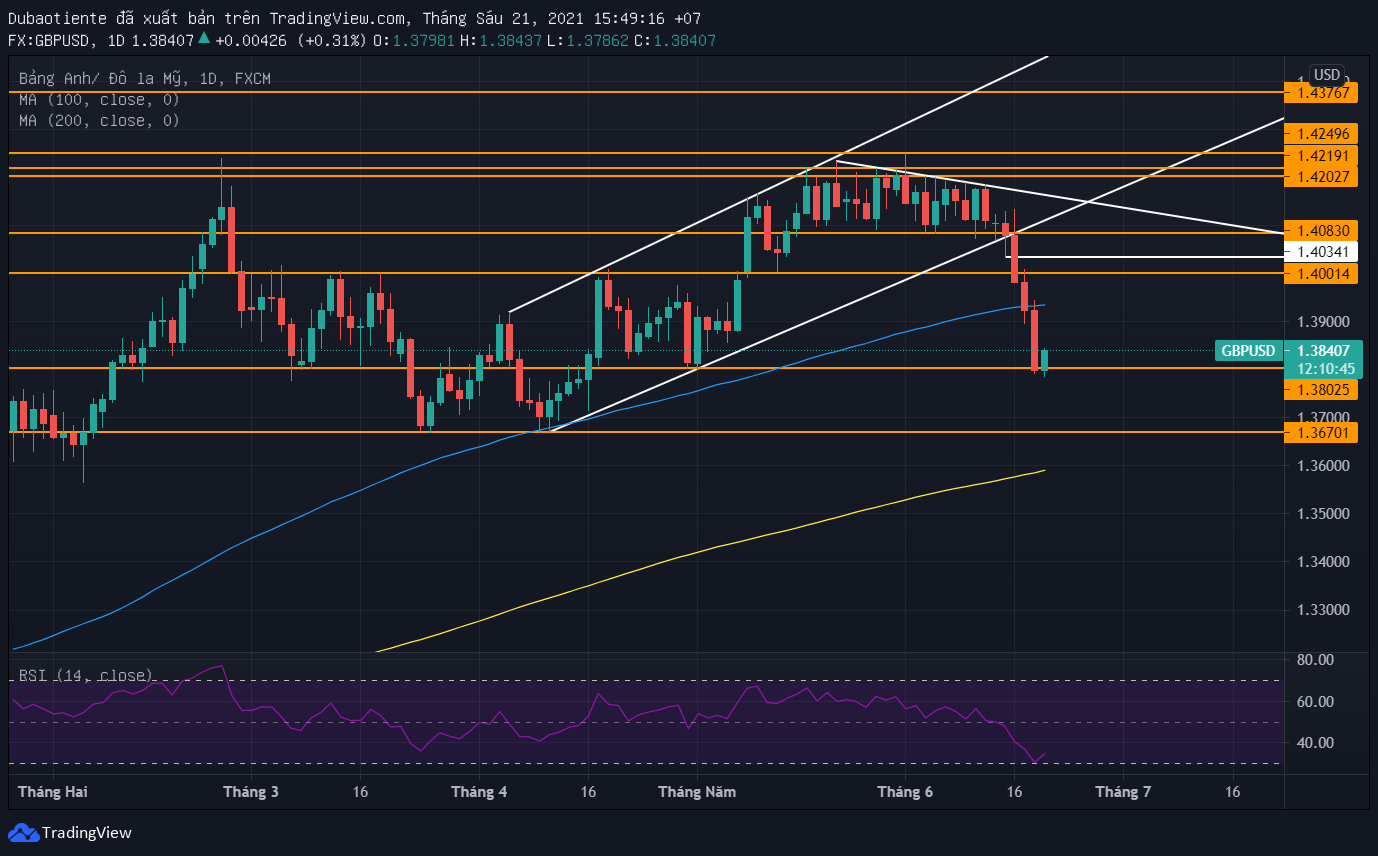Select the 1.42496 price level label

[1322, 133]
